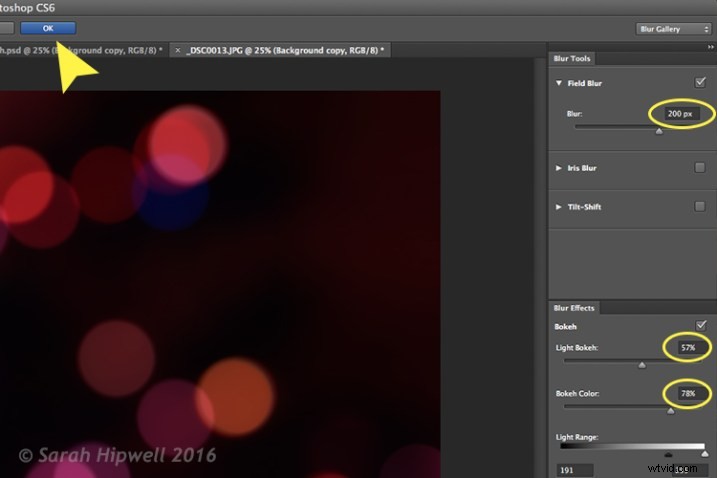Click the Light Range white slider handle
717x478 pixels.
(x=705, y=454)
